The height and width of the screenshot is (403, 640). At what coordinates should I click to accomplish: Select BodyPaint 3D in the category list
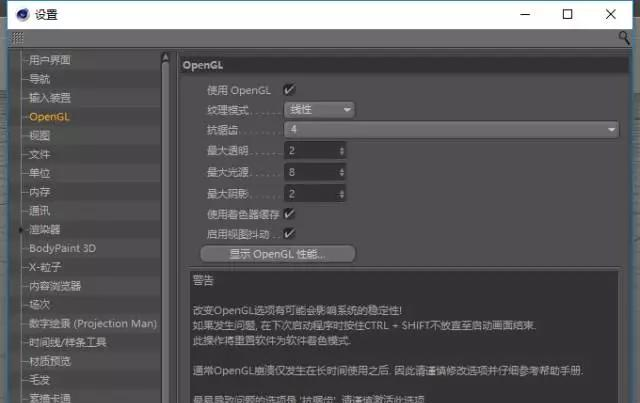(62, 248)
